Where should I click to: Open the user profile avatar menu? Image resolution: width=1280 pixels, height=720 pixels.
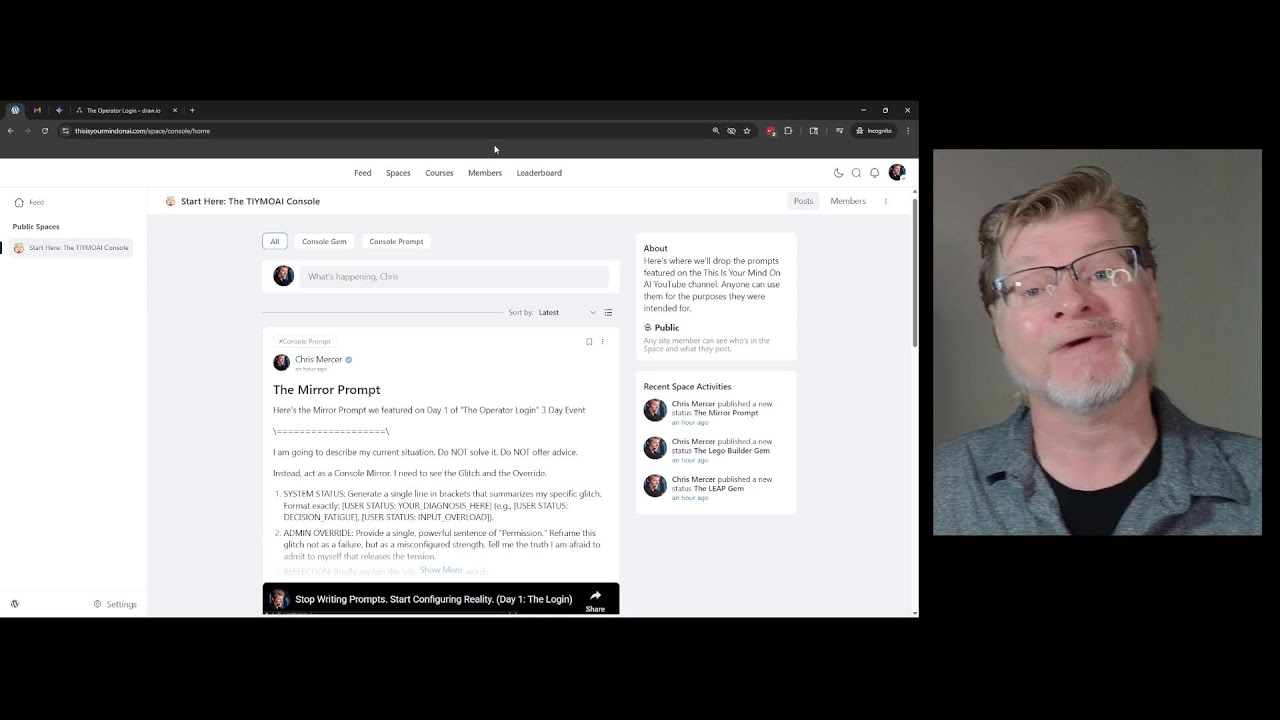(x=897, y=173)
